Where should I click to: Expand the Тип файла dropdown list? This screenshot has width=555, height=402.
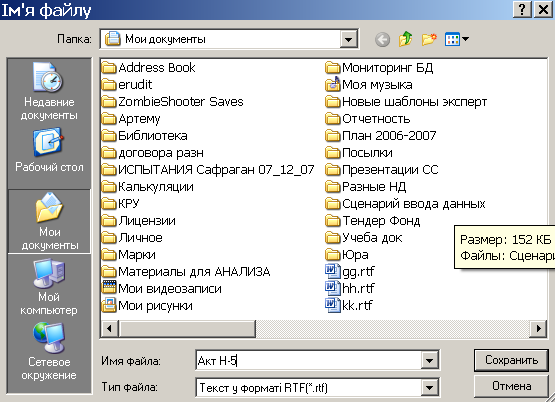click(x=429, y=388)
